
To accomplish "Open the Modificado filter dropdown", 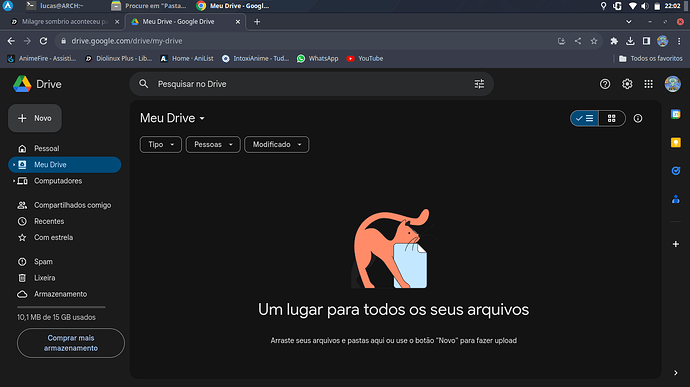I will coord(276,144).
